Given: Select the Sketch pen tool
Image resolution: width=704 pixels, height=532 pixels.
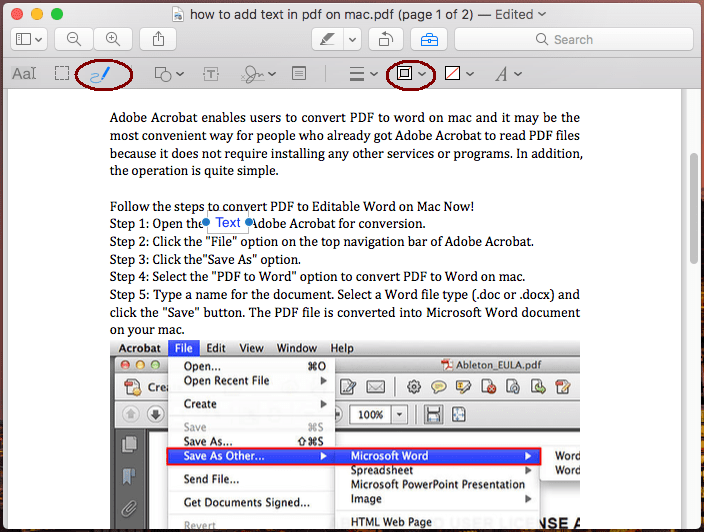Looking at the screenshot, I should (101, 75).
